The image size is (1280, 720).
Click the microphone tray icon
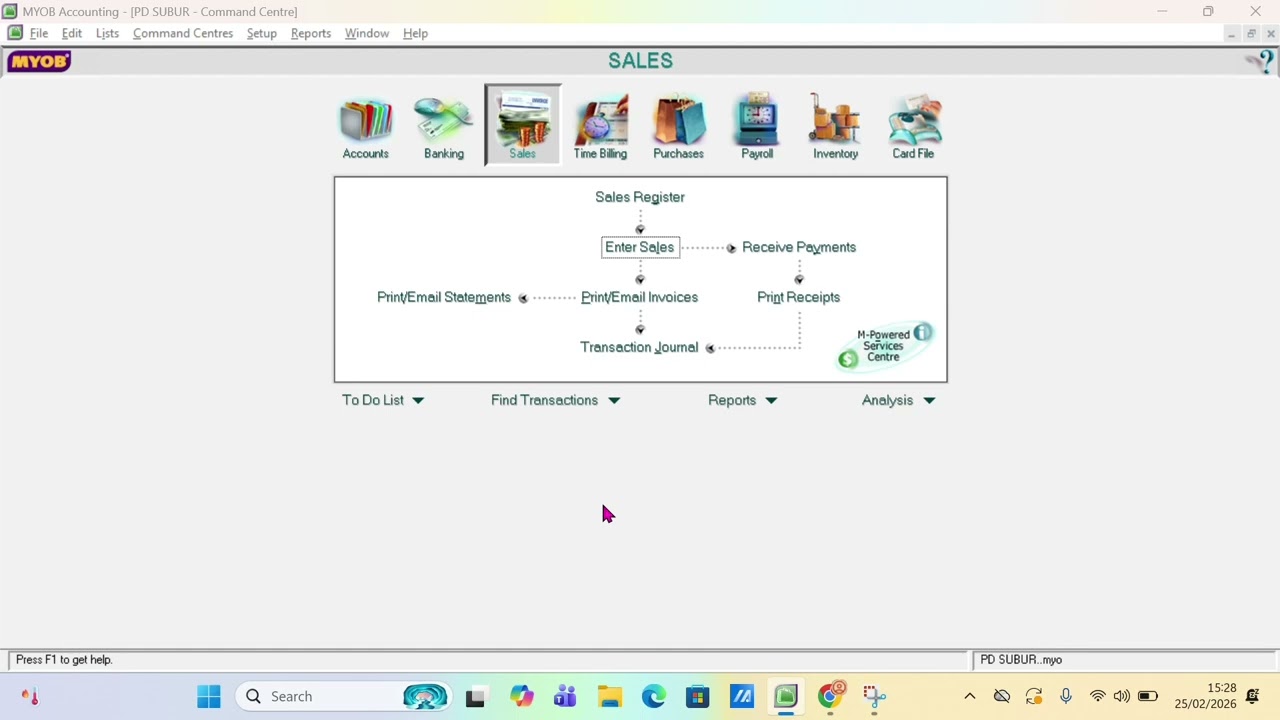[x=1066, y=696]
